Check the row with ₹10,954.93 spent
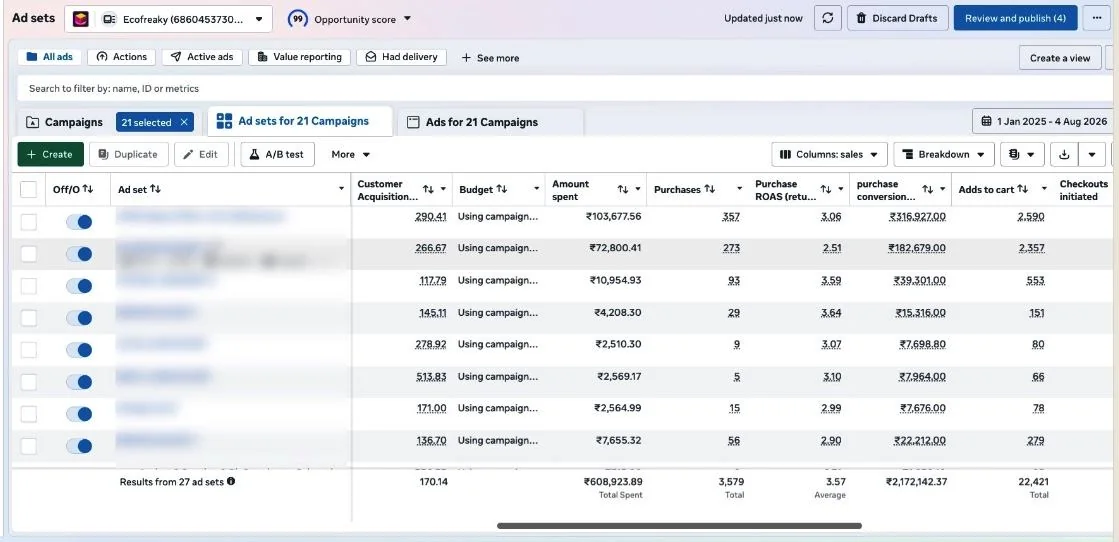Screen dimensions: 1119x542 click(x=29, y=286)
